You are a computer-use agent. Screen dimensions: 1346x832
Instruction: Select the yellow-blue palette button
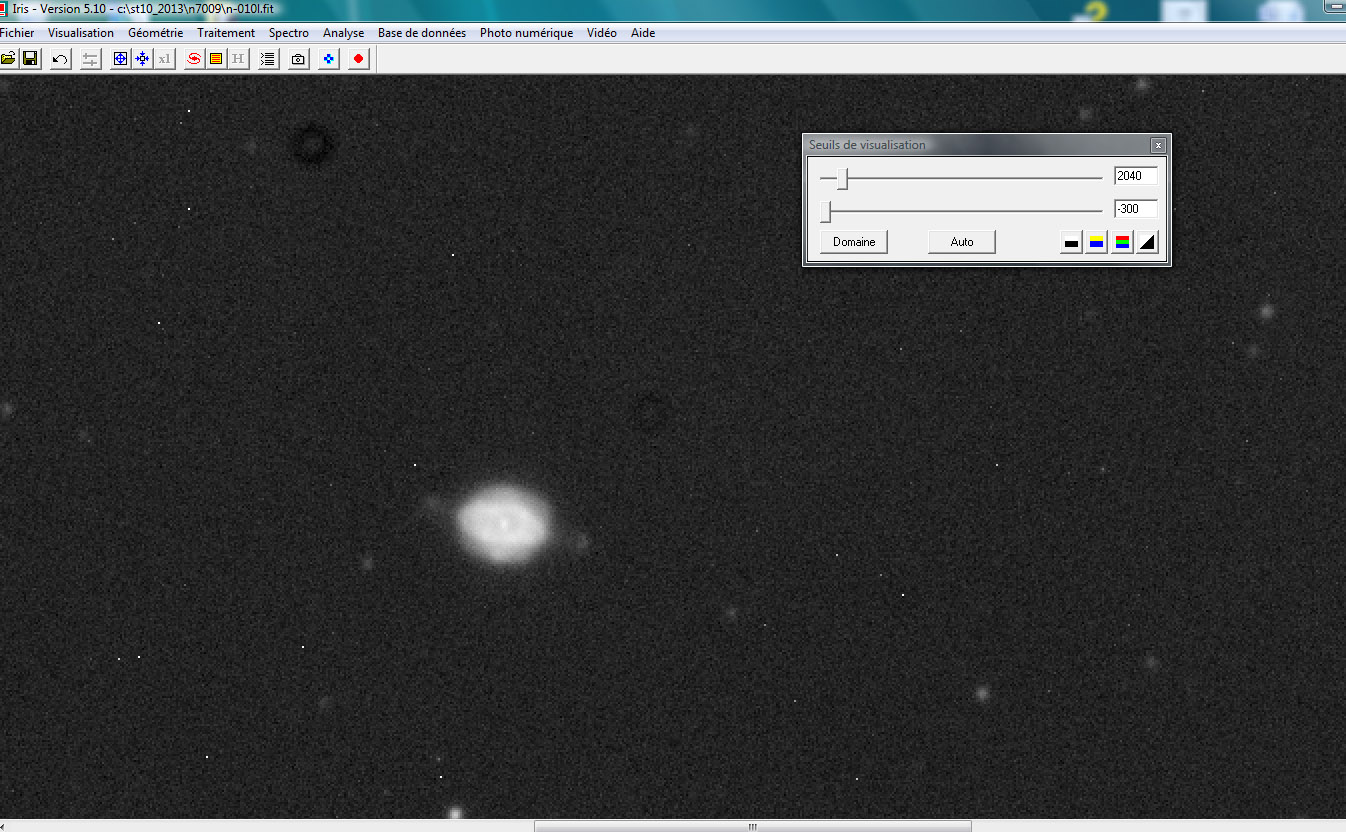(x=1096, y=242)
